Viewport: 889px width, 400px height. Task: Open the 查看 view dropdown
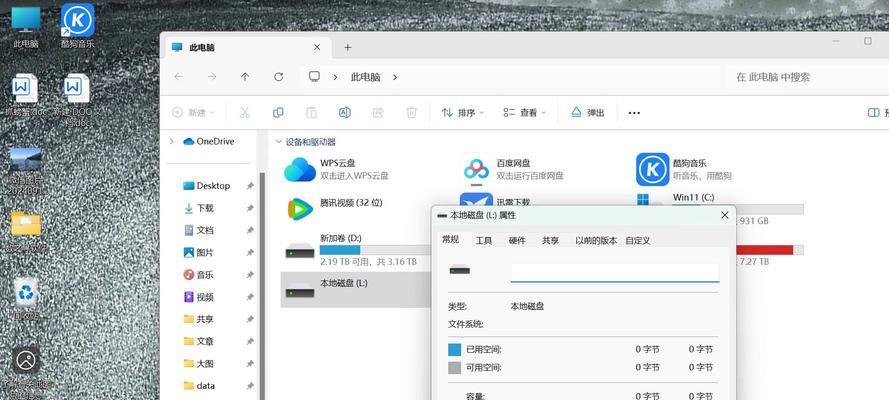(x=524, y=113)
